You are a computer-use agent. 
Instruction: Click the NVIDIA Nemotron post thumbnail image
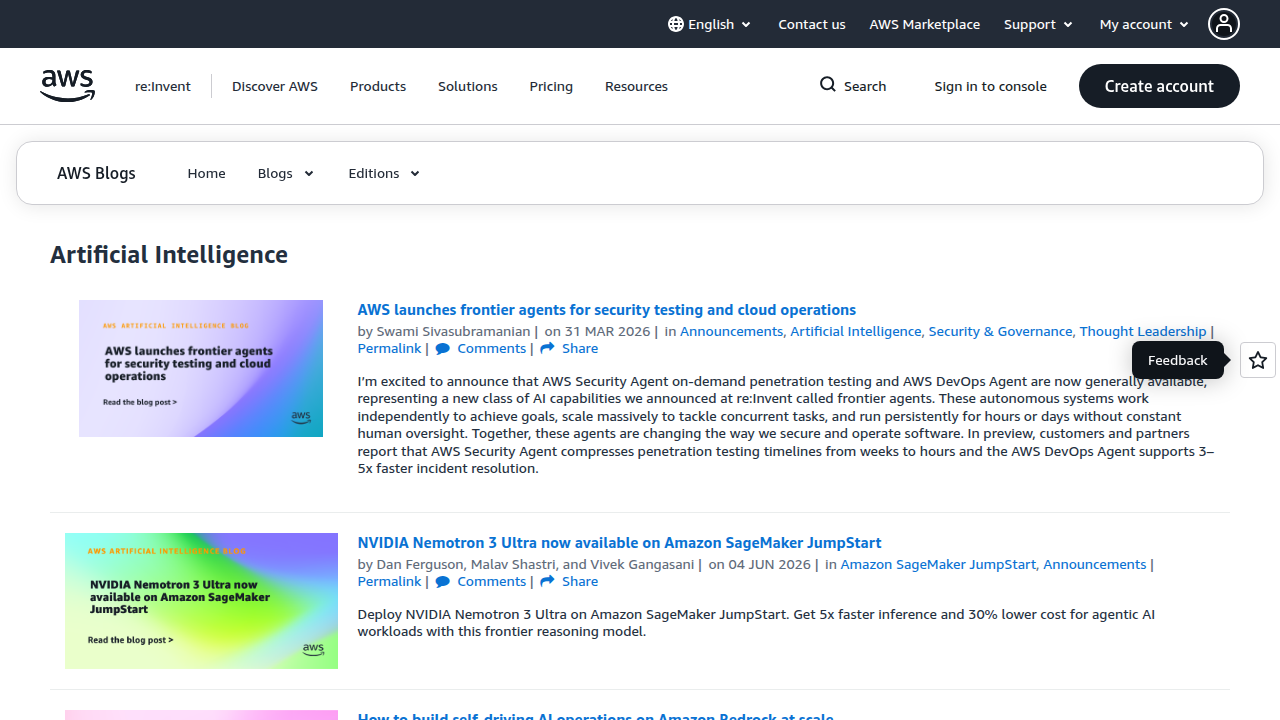pos(201,601)
